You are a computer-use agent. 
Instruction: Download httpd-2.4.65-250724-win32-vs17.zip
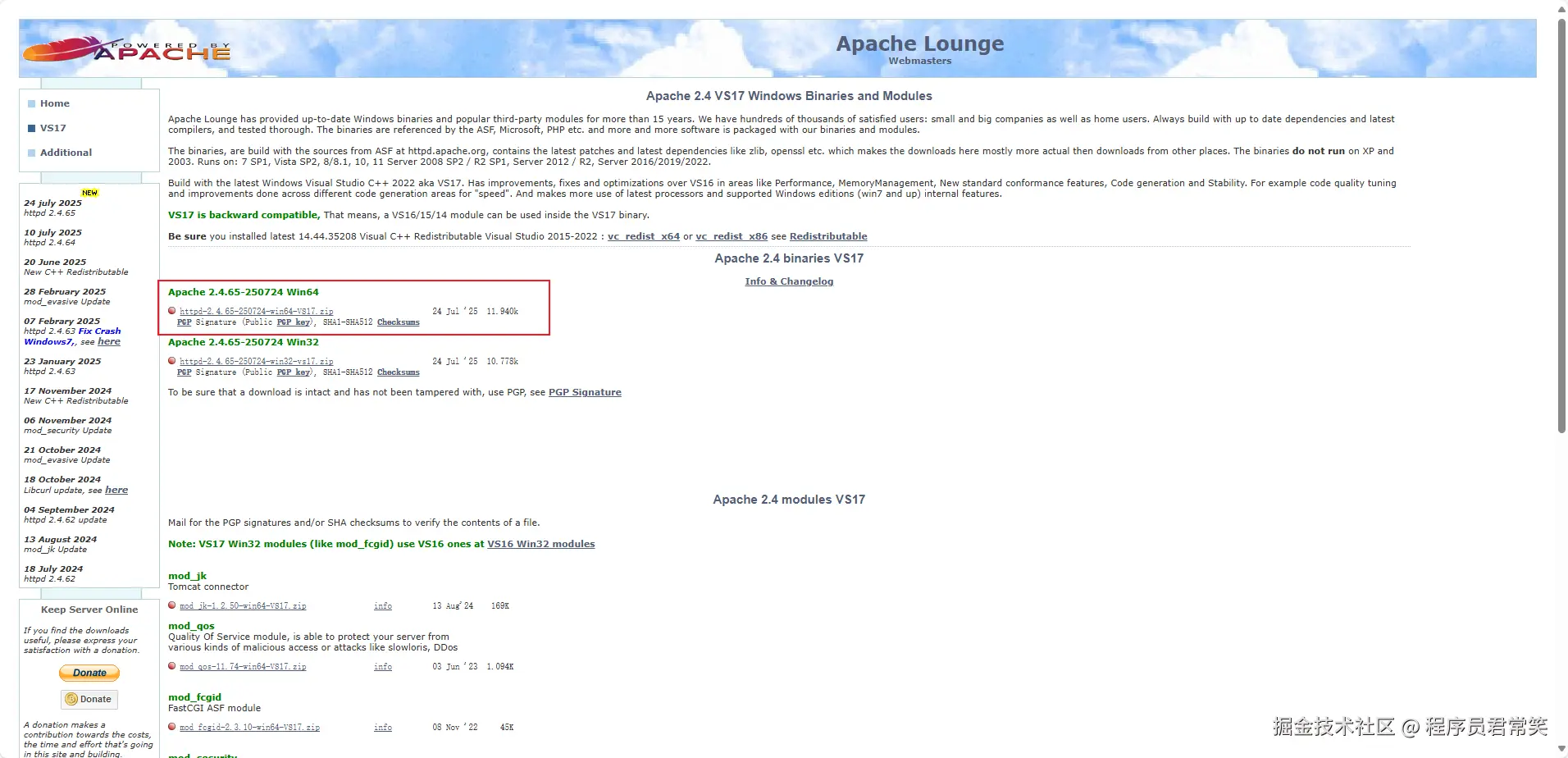pos(257,362)
